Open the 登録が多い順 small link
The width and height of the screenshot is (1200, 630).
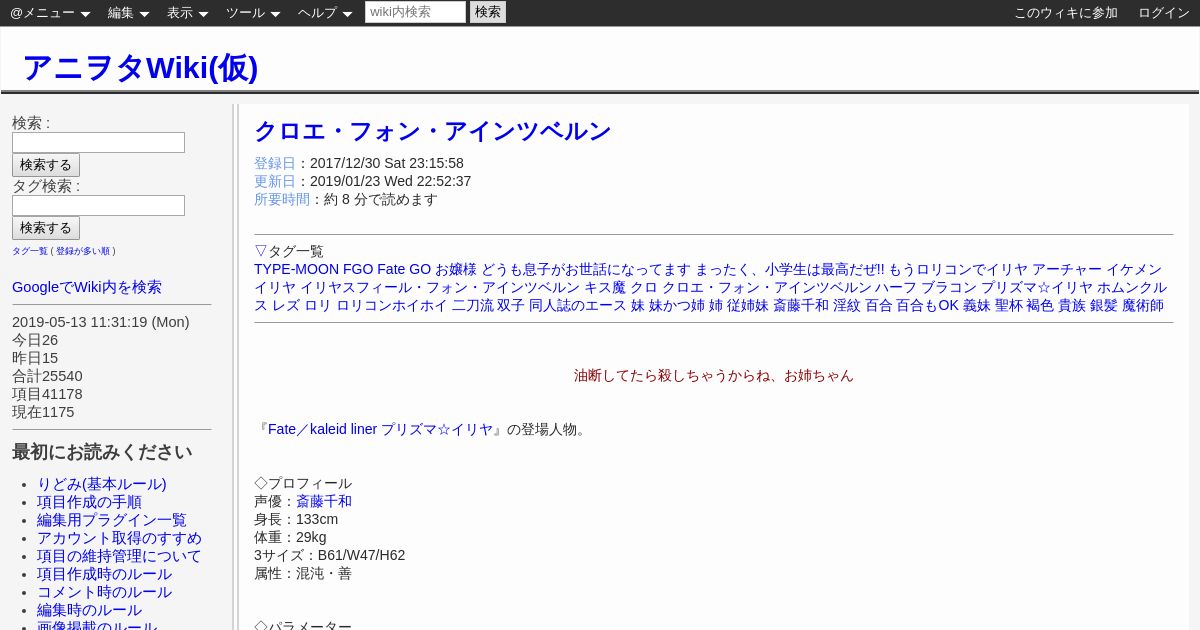coord(83,251)
